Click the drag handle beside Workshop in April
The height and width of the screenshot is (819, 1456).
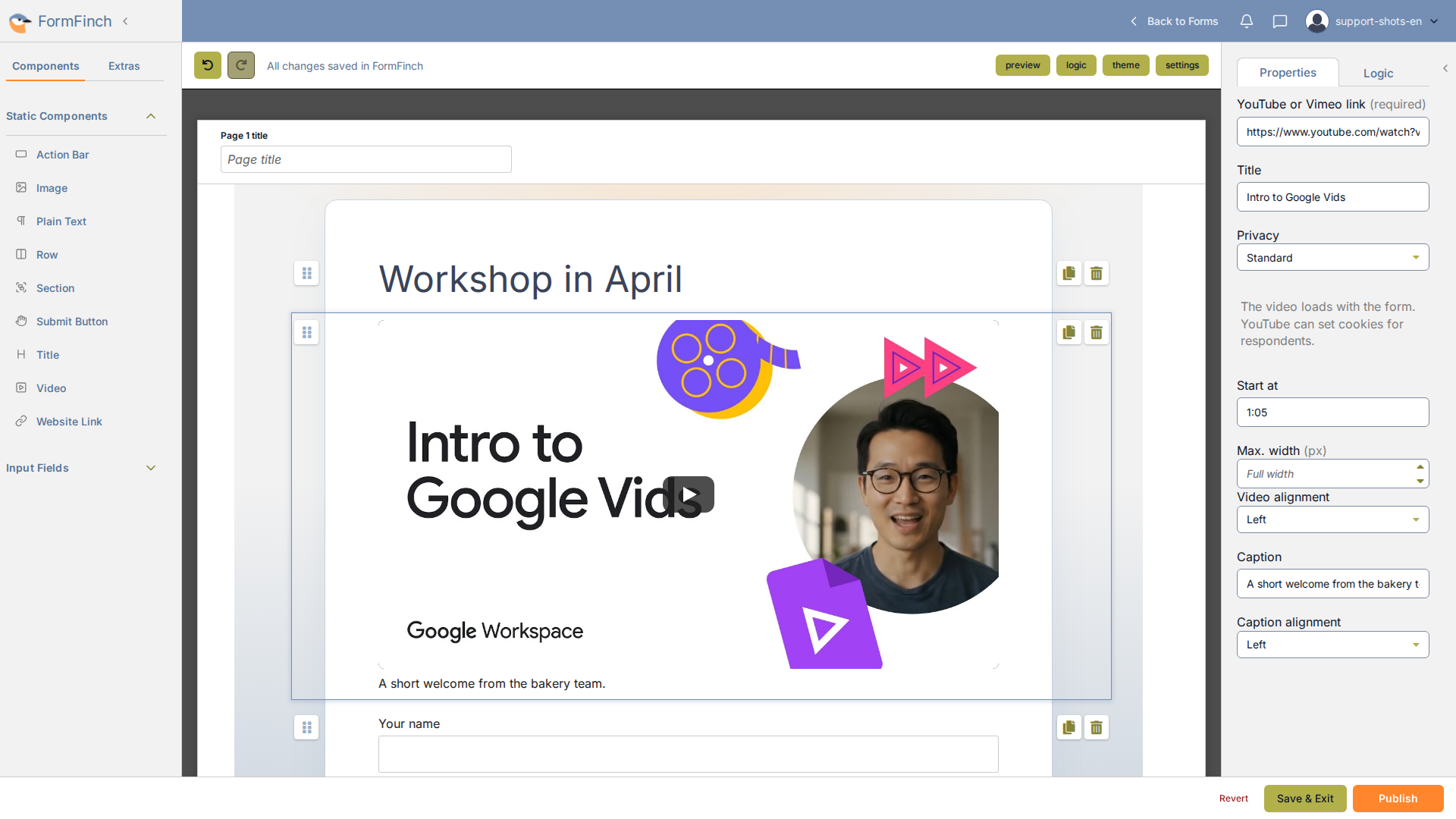(x=306, y=273)
